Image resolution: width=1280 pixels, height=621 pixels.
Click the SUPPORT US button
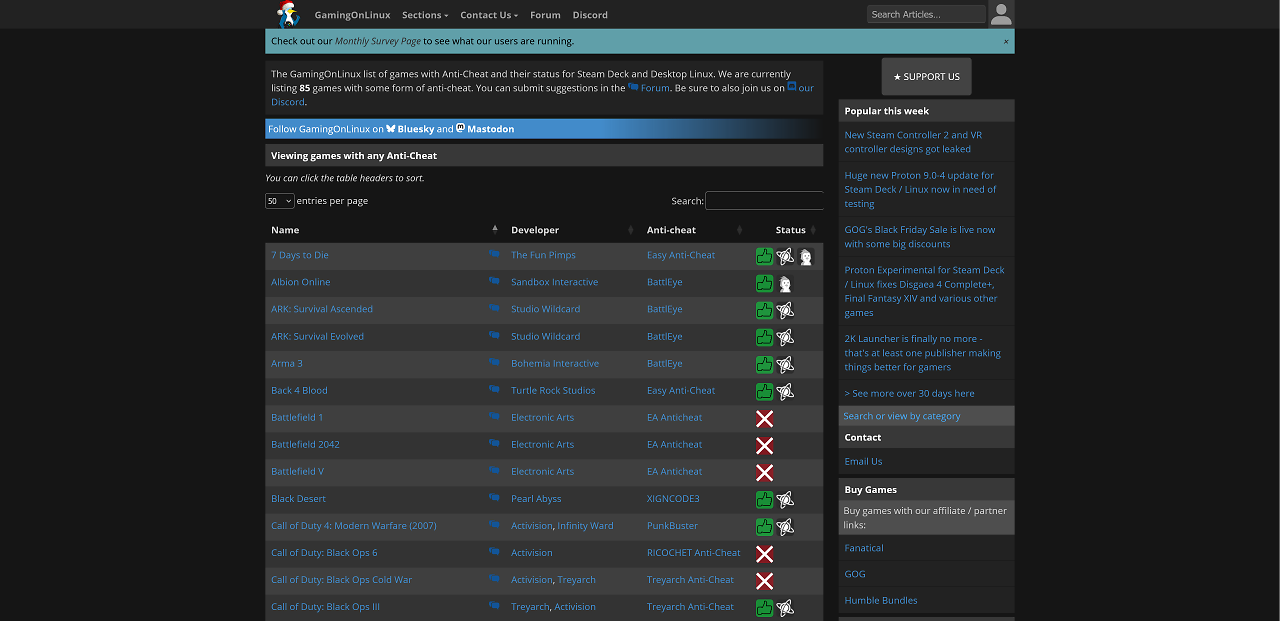click(x=926, y=76)
